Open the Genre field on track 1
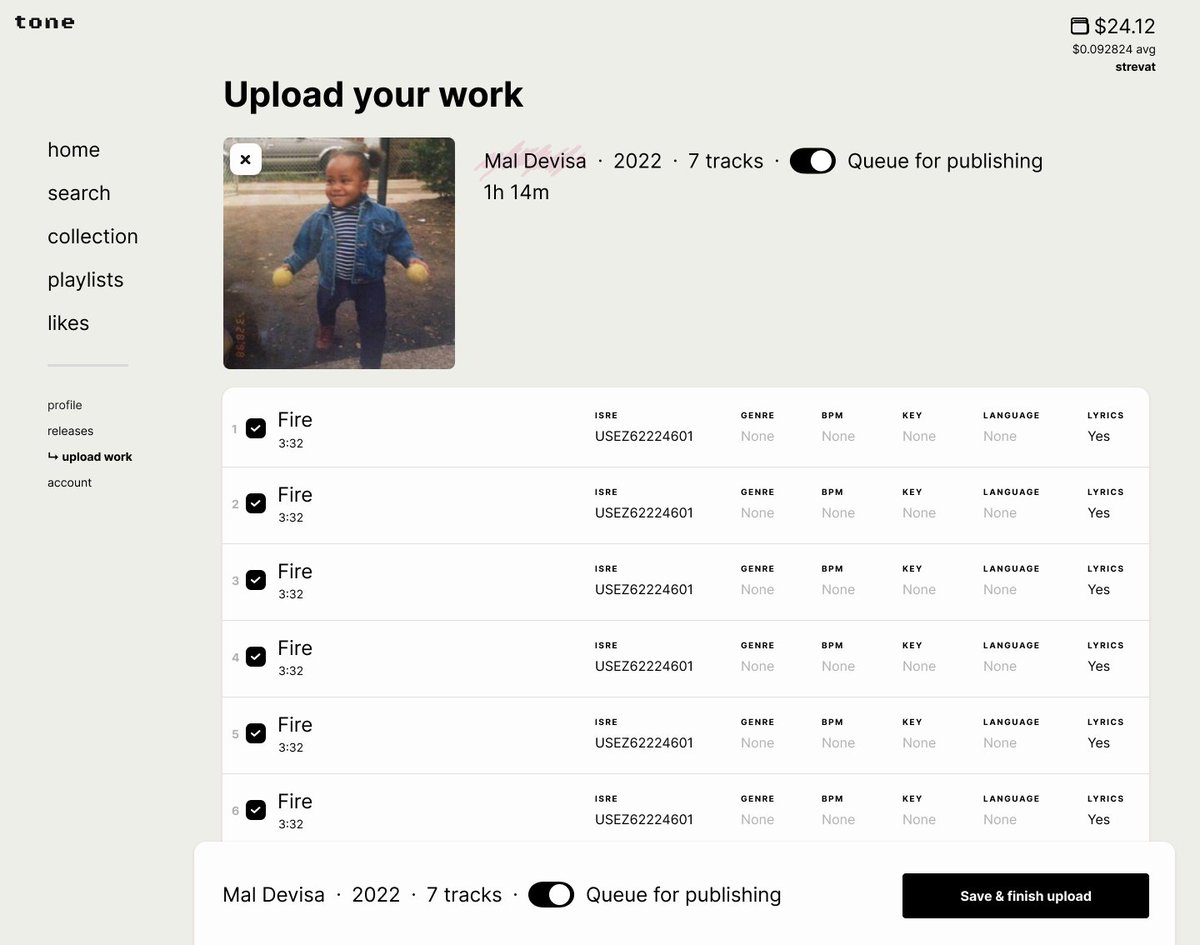This screenshot has height=945, width=1200. coord(757,436)
